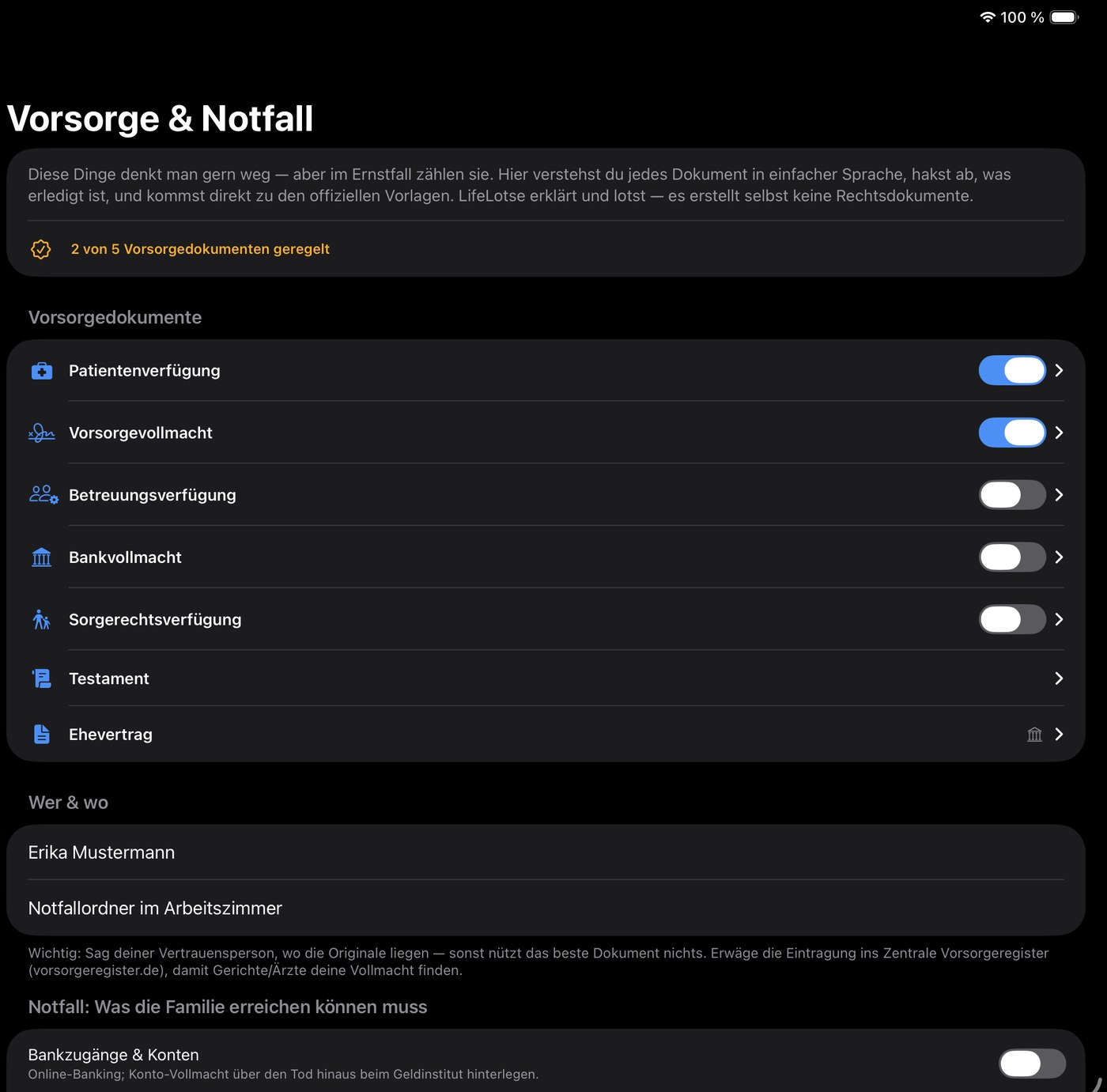Image resolution: width=1107 pixels, height=1092 pixels.
Task: Edit the Notfallordner im Arbeitszimmer location field
Action: click(x=546, y=909)
